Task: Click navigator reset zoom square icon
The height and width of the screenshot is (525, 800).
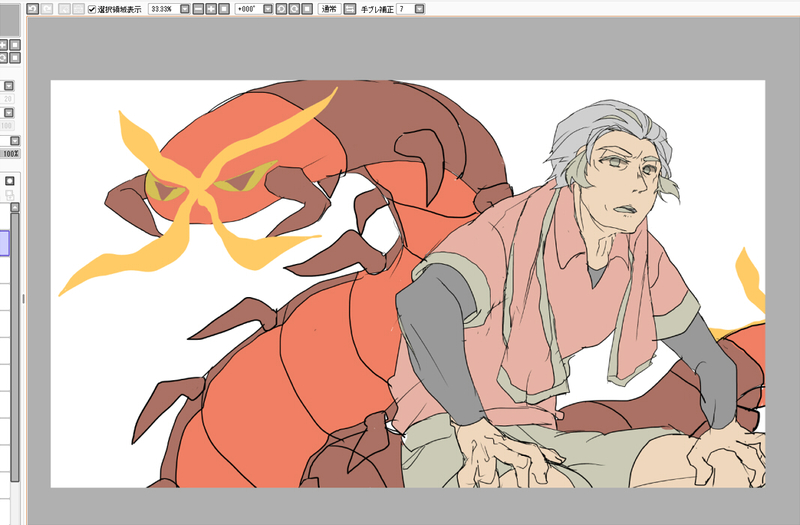Action: pyautogui.click(x=15, y=45)
